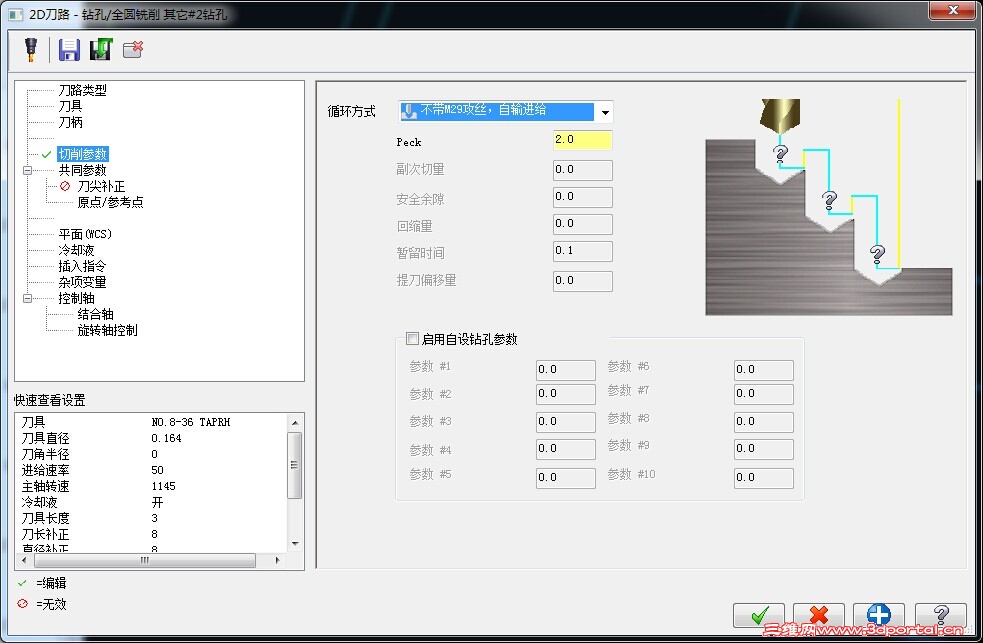Collapse the 共同参数 tree node
The image size is (983, 643).
tap(27, 170)
